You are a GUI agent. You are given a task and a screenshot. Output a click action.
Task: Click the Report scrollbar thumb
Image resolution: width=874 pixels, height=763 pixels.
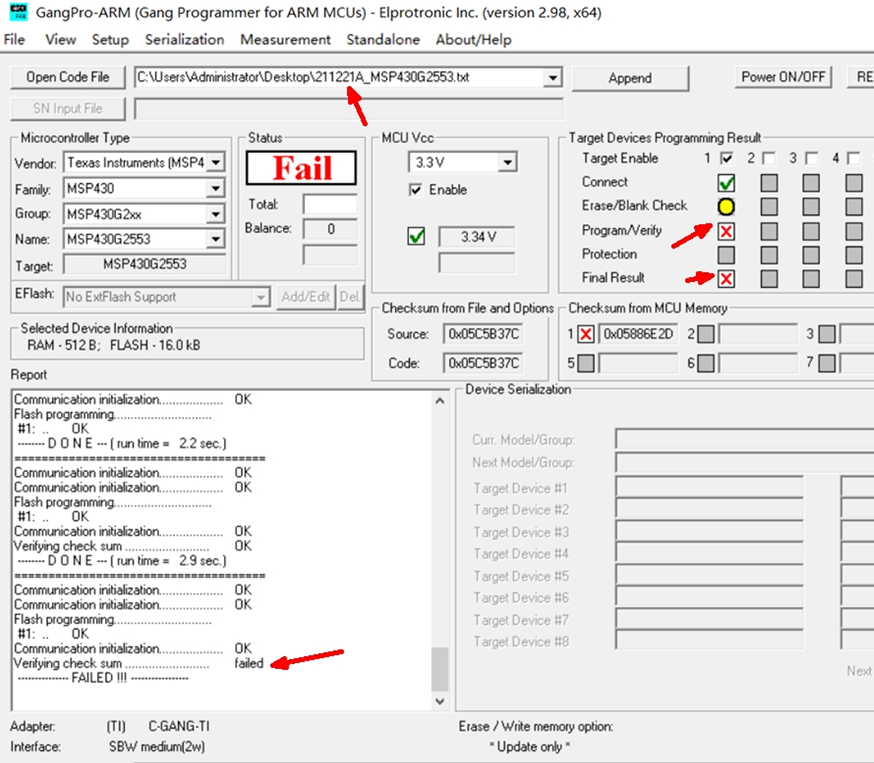(440, 669)
